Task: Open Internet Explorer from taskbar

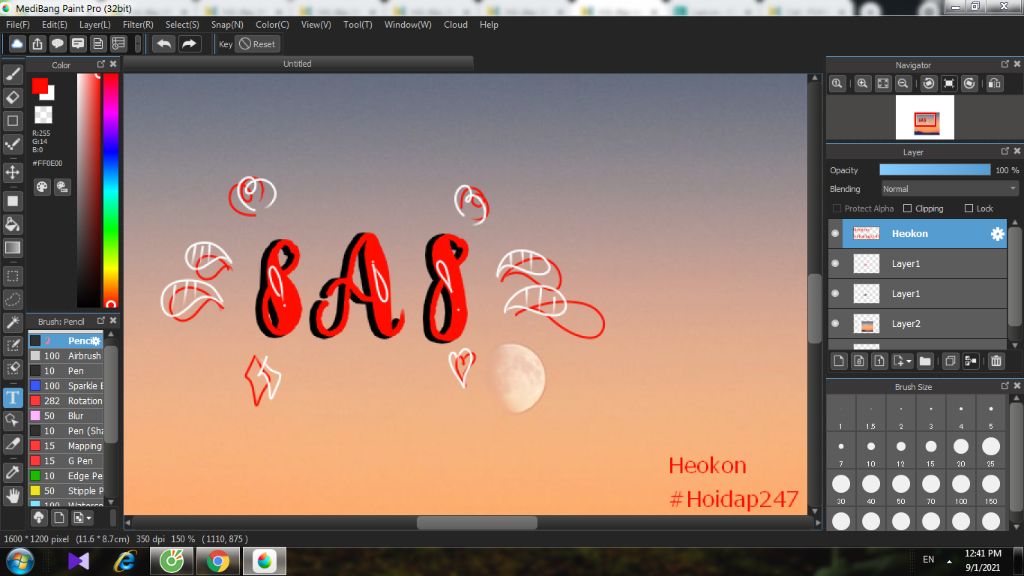Action: point(125,561)
